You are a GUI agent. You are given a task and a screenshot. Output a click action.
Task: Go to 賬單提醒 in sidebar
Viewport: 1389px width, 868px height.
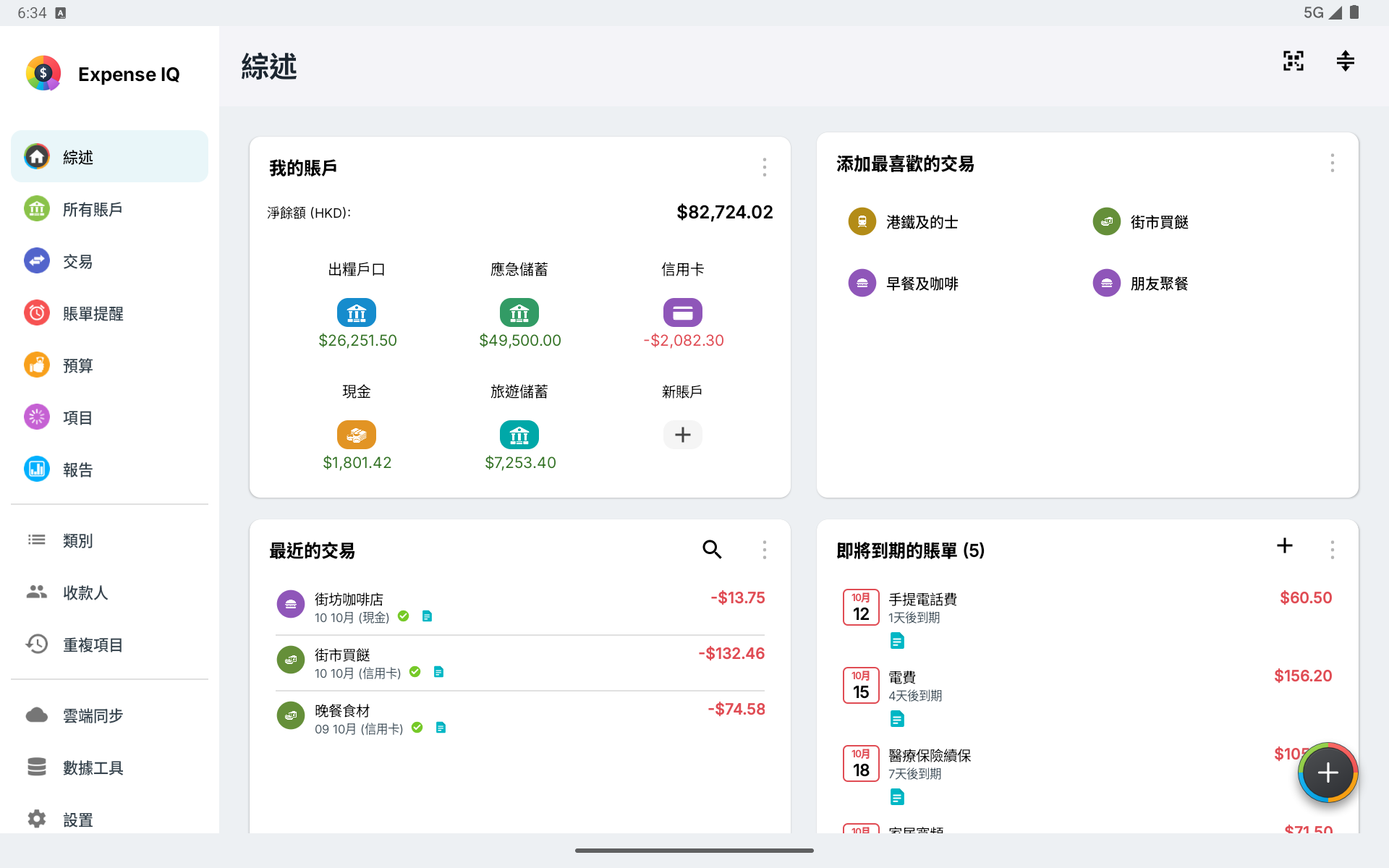pos(109,313)
